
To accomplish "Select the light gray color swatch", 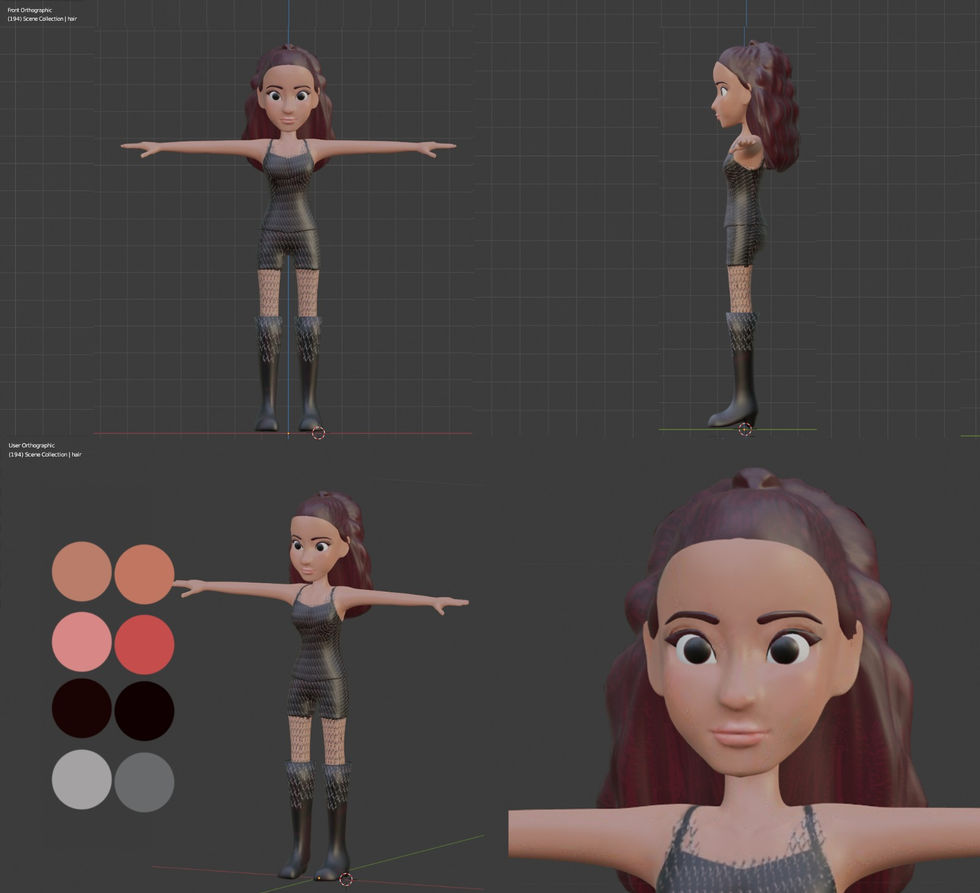I will click(x=81, y=779).
